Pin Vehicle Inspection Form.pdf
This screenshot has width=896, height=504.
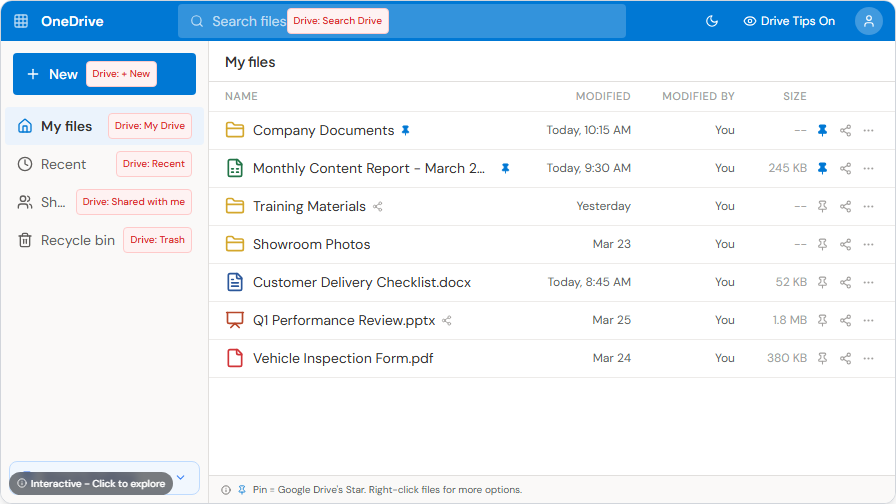click(822, 358)
